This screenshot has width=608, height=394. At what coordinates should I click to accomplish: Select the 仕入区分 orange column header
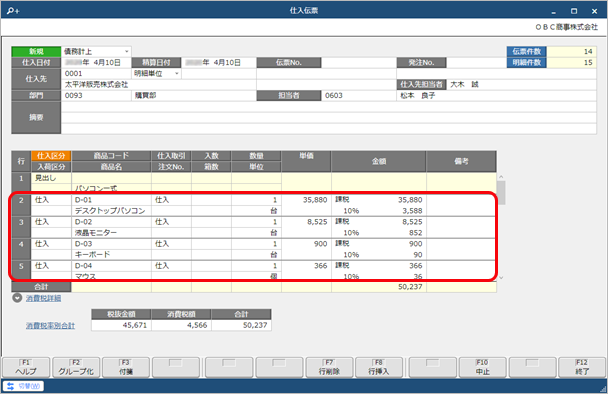51,156
